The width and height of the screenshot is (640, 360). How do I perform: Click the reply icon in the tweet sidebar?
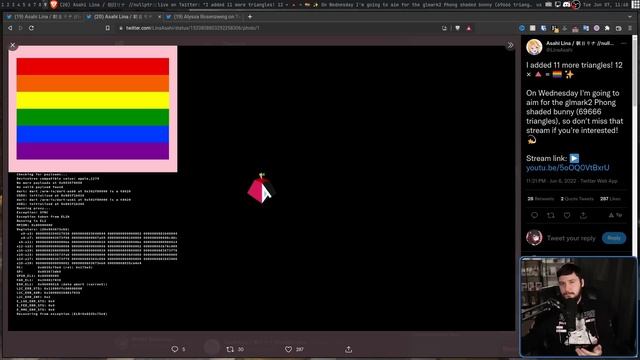pos(534,215)
